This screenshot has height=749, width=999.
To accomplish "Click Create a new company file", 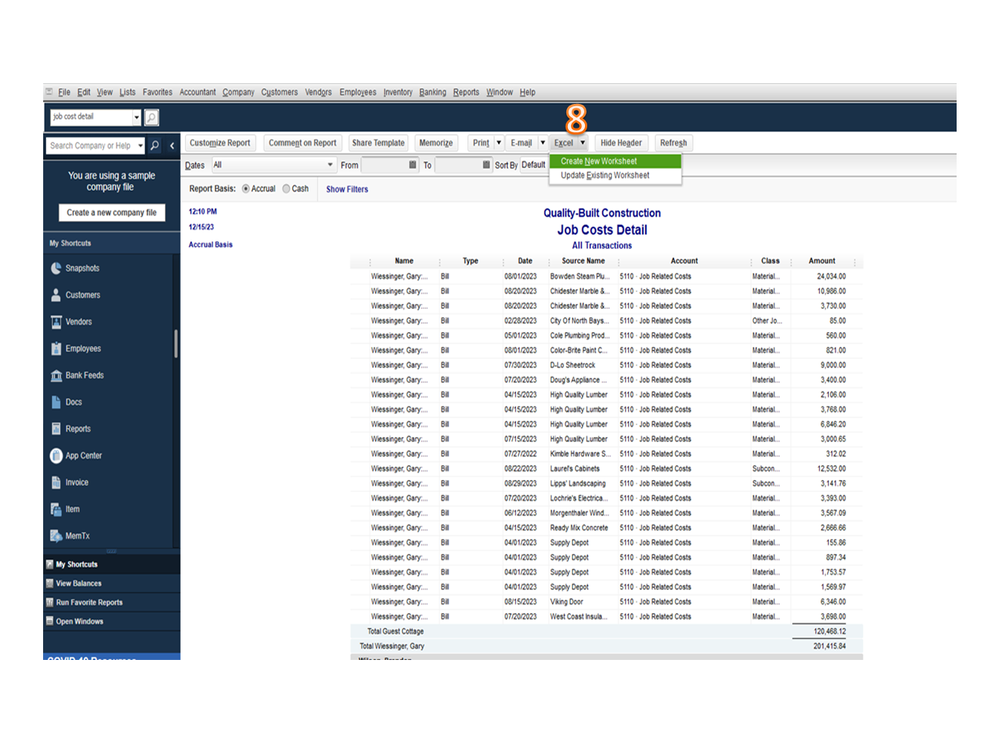I will pyautogui.click(x=111, y=213).
